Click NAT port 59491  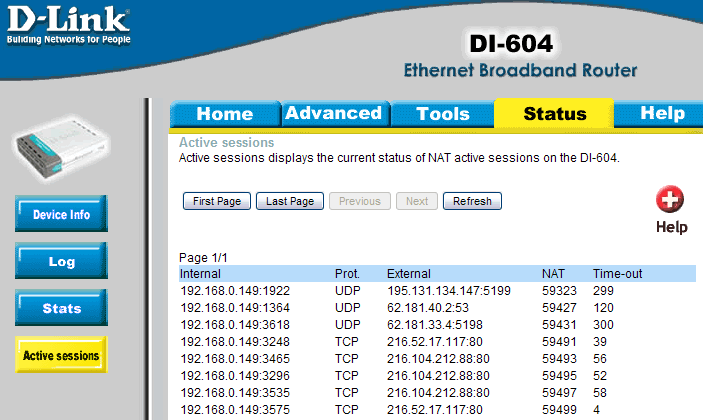[x=559, y=342]
